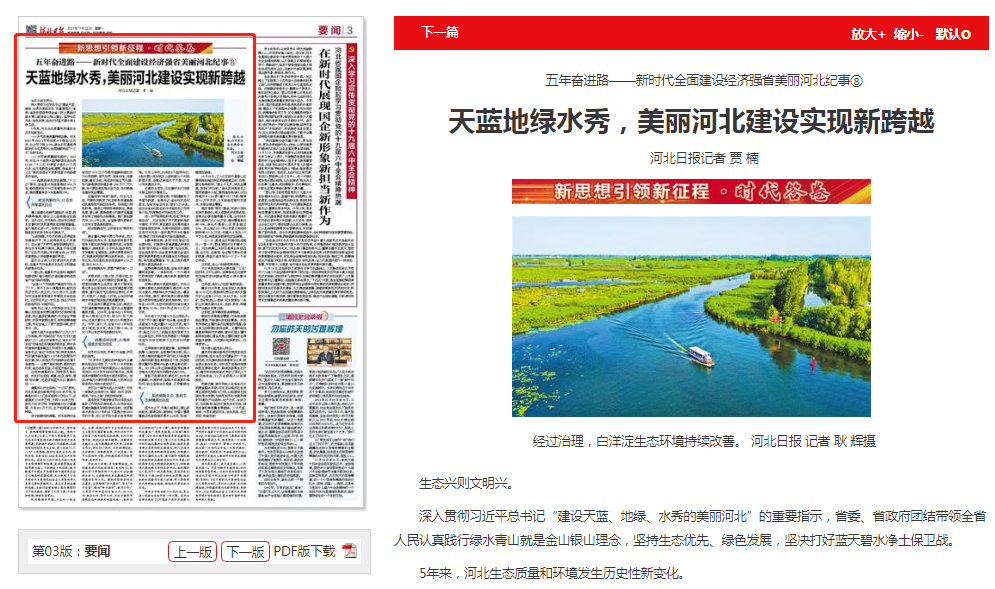Click the PDF download icon
The height and width of the screenshot is (589, 995).
tap(350, 552)
